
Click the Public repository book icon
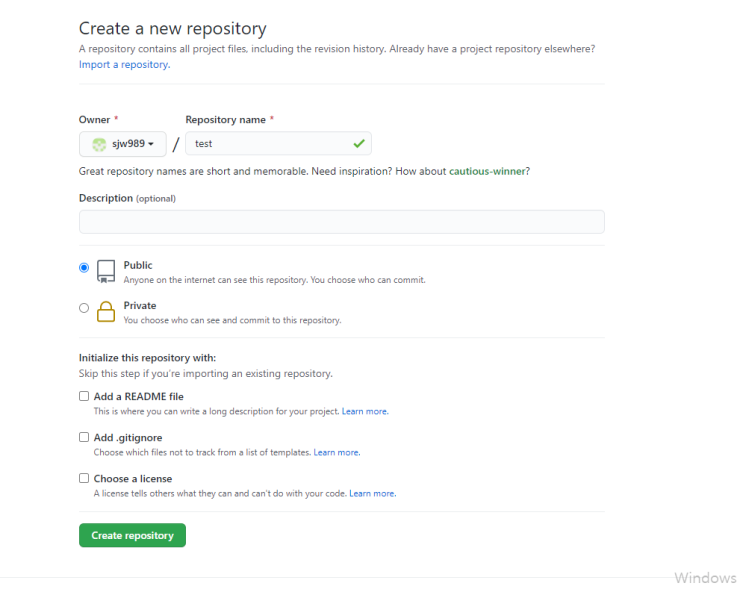(106, 272)
